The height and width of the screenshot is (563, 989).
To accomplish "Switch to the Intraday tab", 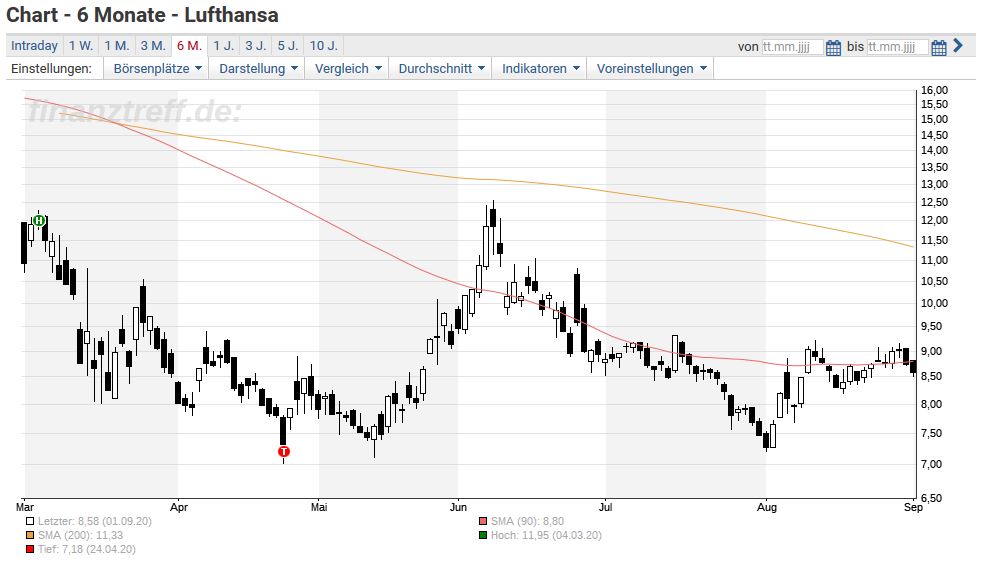I will [34, 46].
